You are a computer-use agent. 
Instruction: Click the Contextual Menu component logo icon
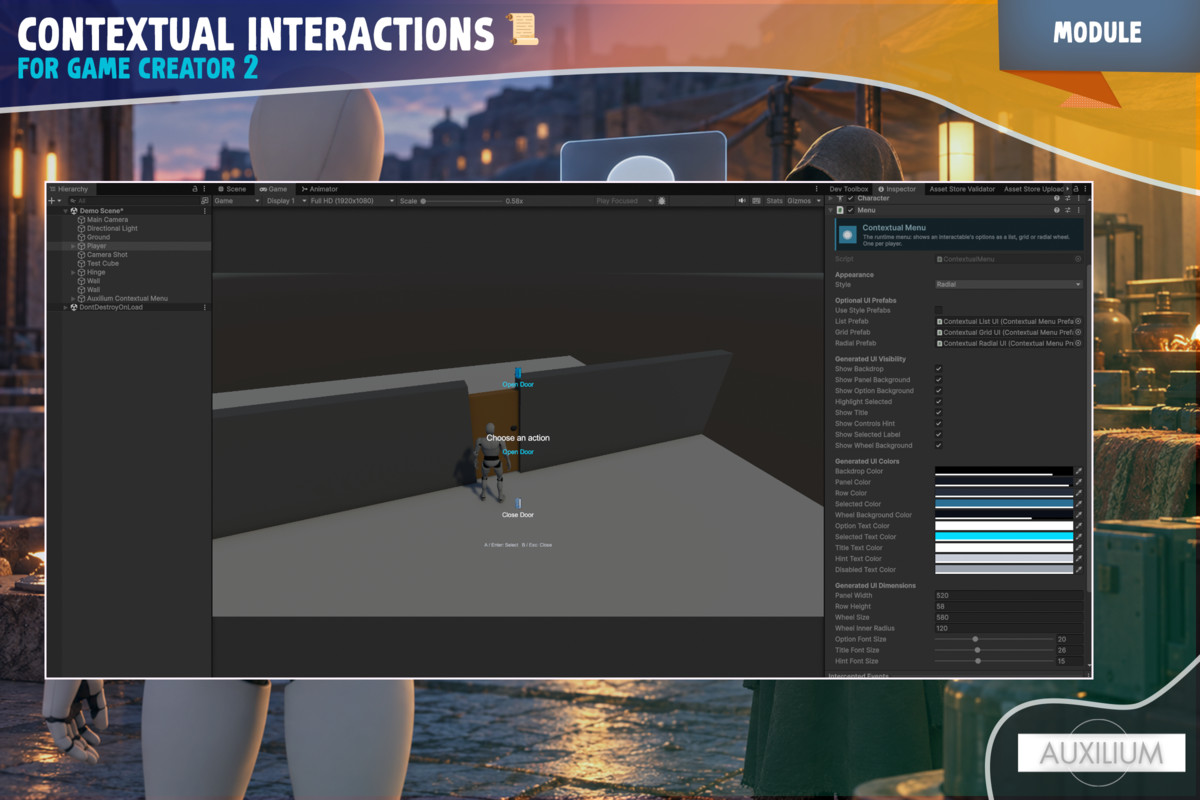click(x=848, y=235)
